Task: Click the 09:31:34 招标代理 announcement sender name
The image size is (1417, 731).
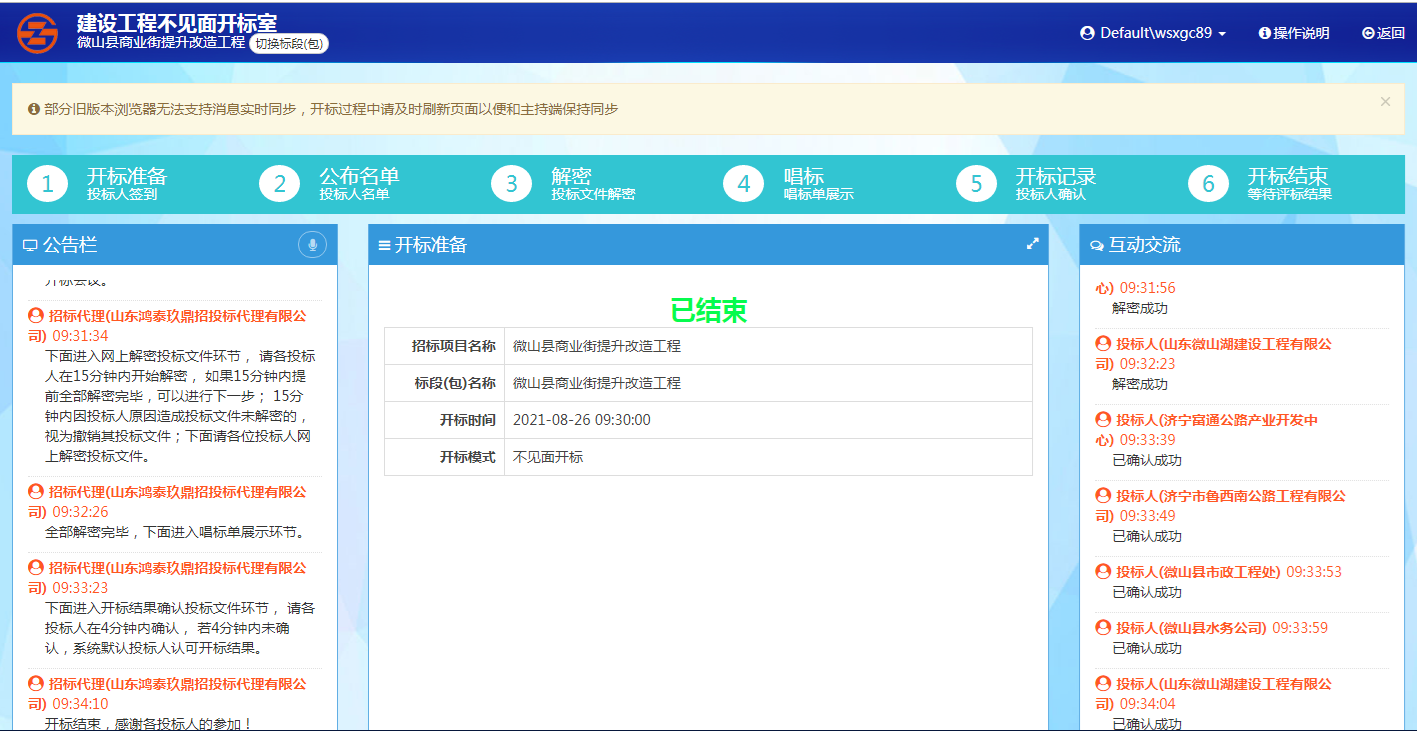Action: tap(177, 316)
